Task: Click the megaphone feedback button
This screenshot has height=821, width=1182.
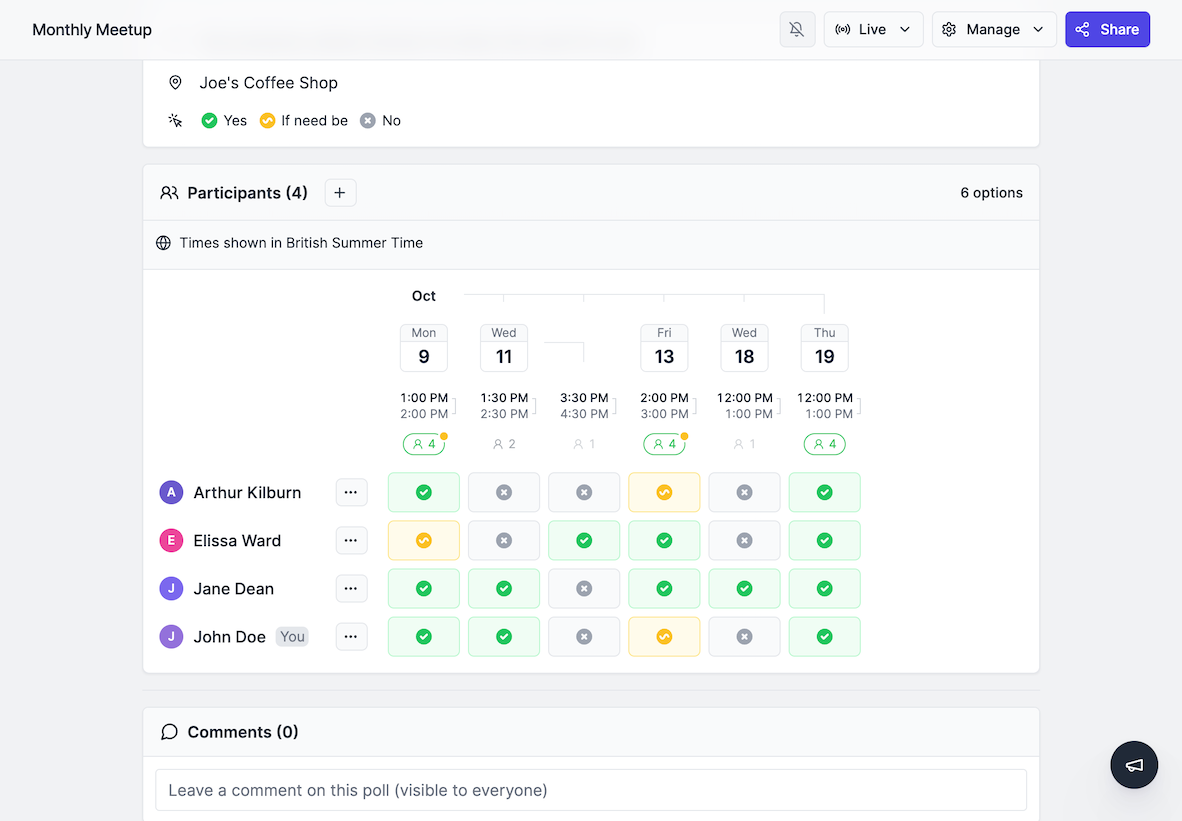Action: 1134,765
